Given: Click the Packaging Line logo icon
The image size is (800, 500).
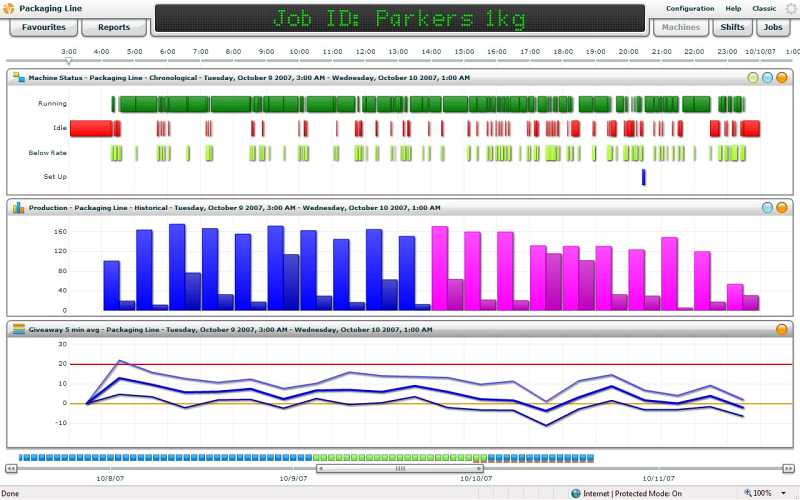Looking at the screenshot, I should point(9,8).
